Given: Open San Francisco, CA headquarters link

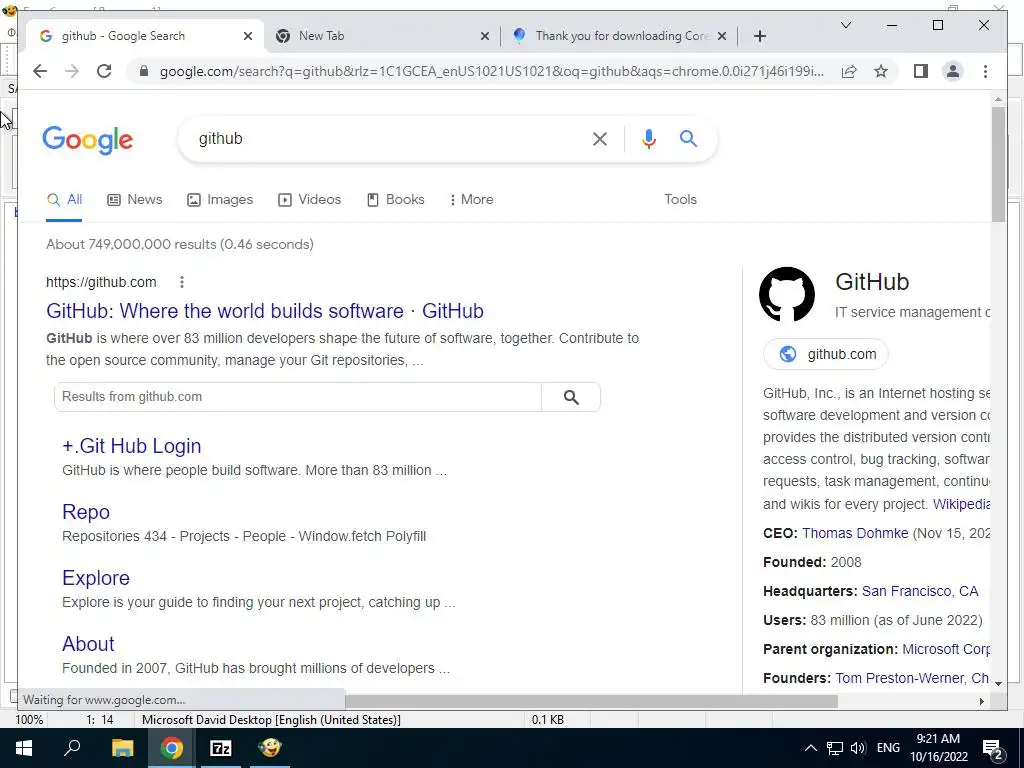Looking at the screenshot, I should (920, 591).
